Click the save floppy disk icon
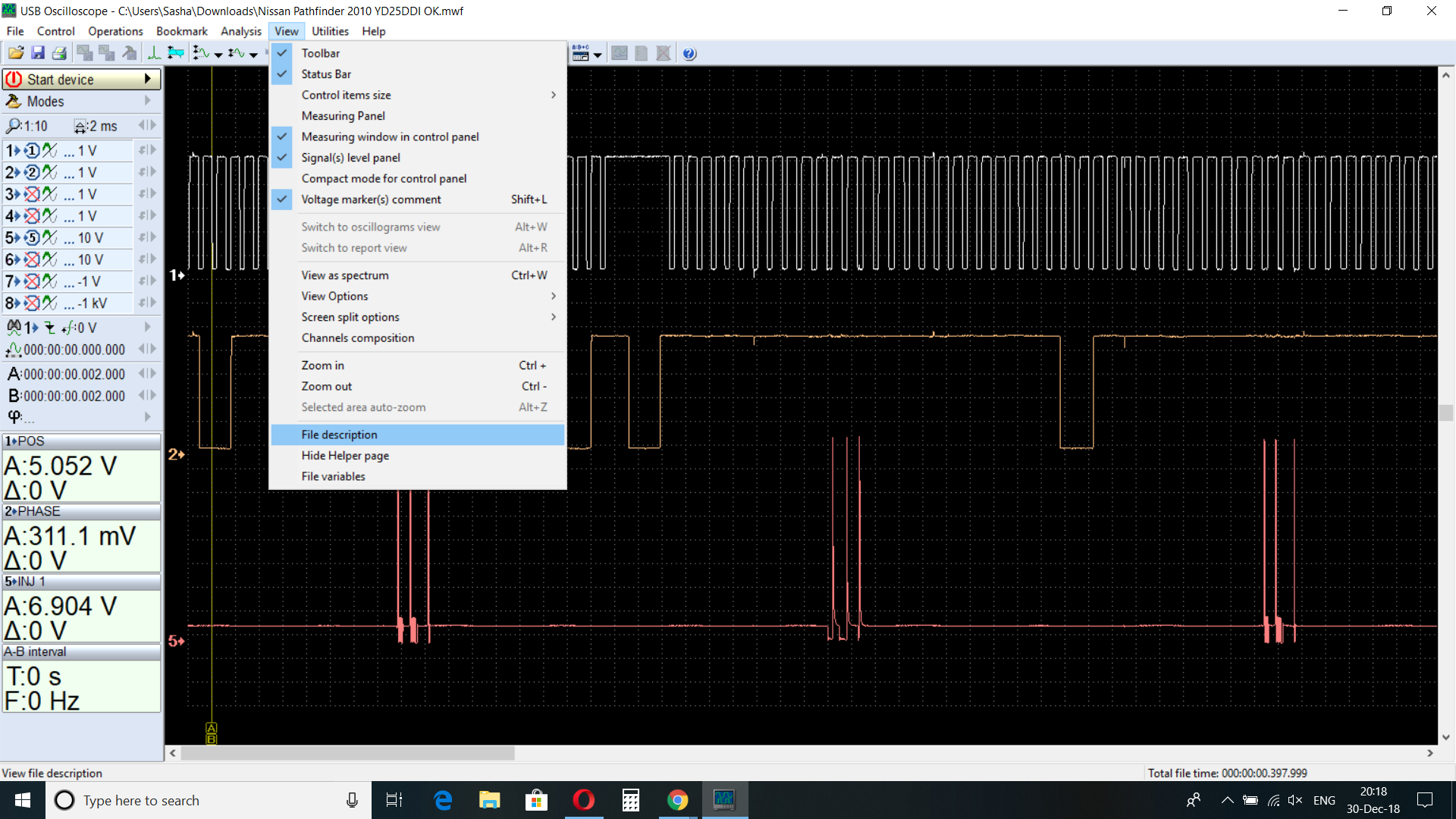1456x819 pixels. [38, 53]
